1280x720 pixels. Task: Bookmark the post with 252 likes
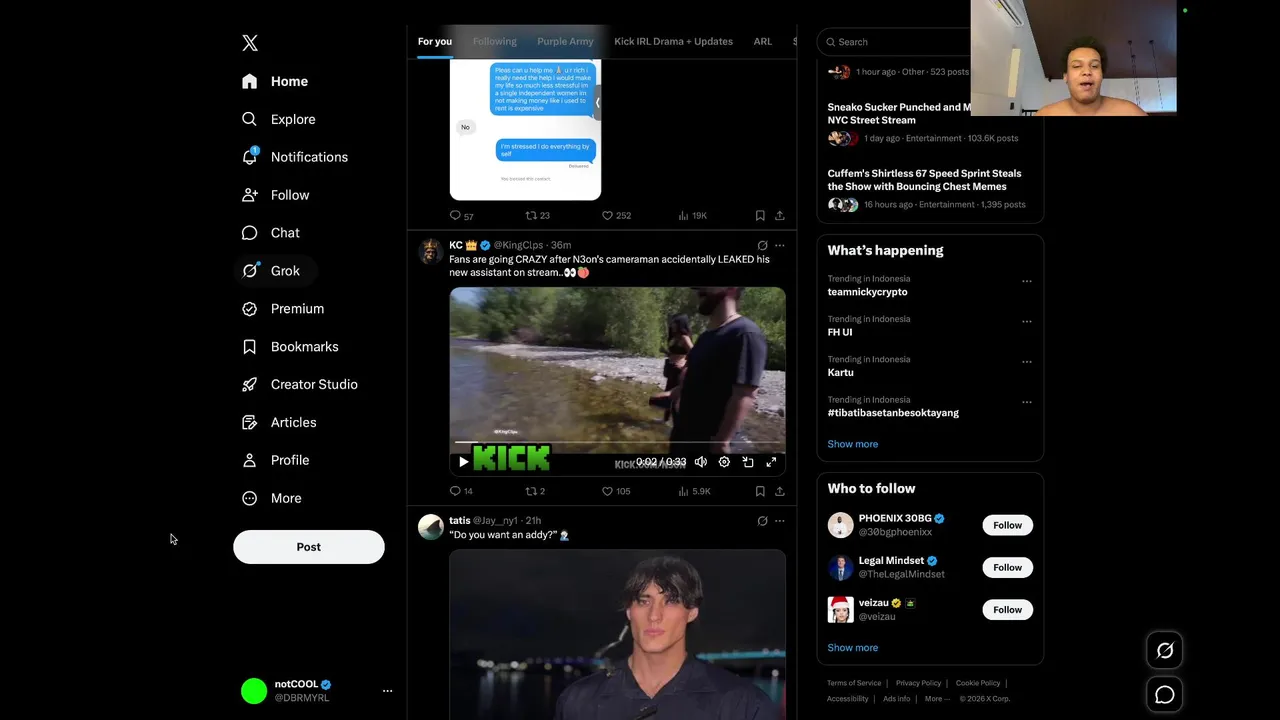pyautogui.click(x=760, y=216)
